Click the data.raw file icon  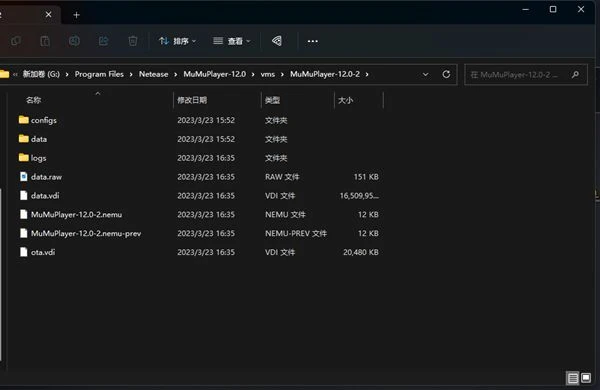tap(24, 176)
